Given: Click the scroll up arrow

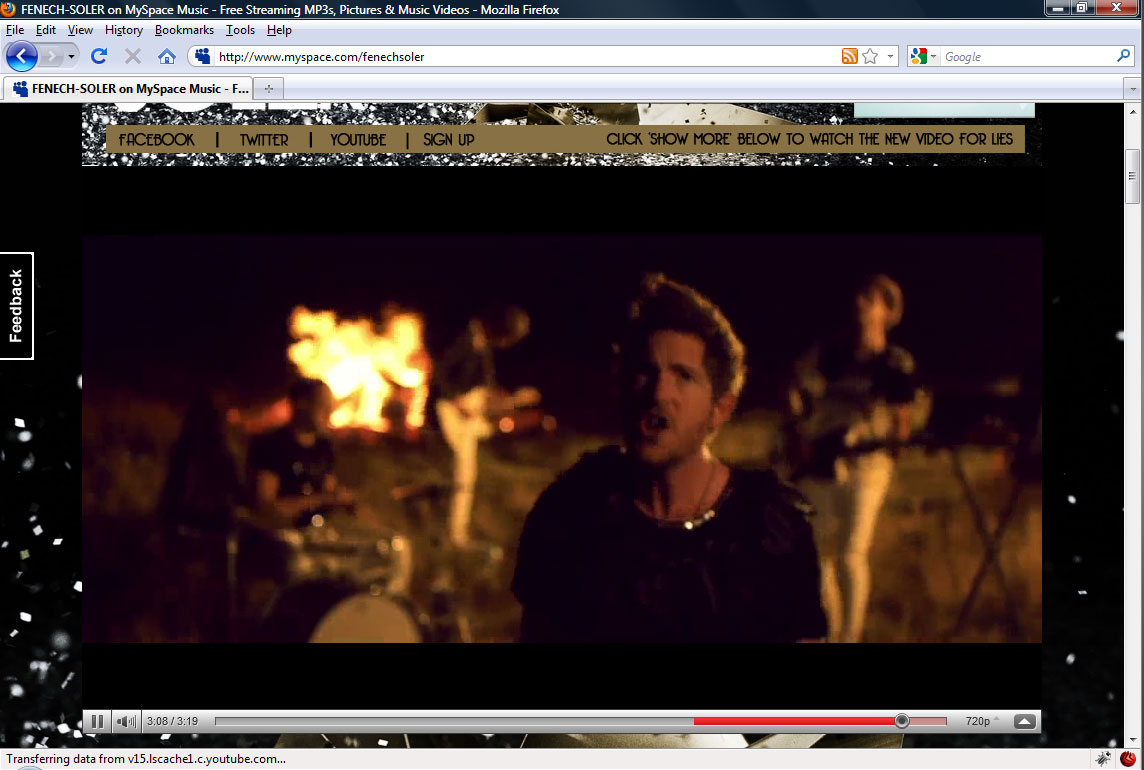Looking at the screenshot, I should point(1132,112).
